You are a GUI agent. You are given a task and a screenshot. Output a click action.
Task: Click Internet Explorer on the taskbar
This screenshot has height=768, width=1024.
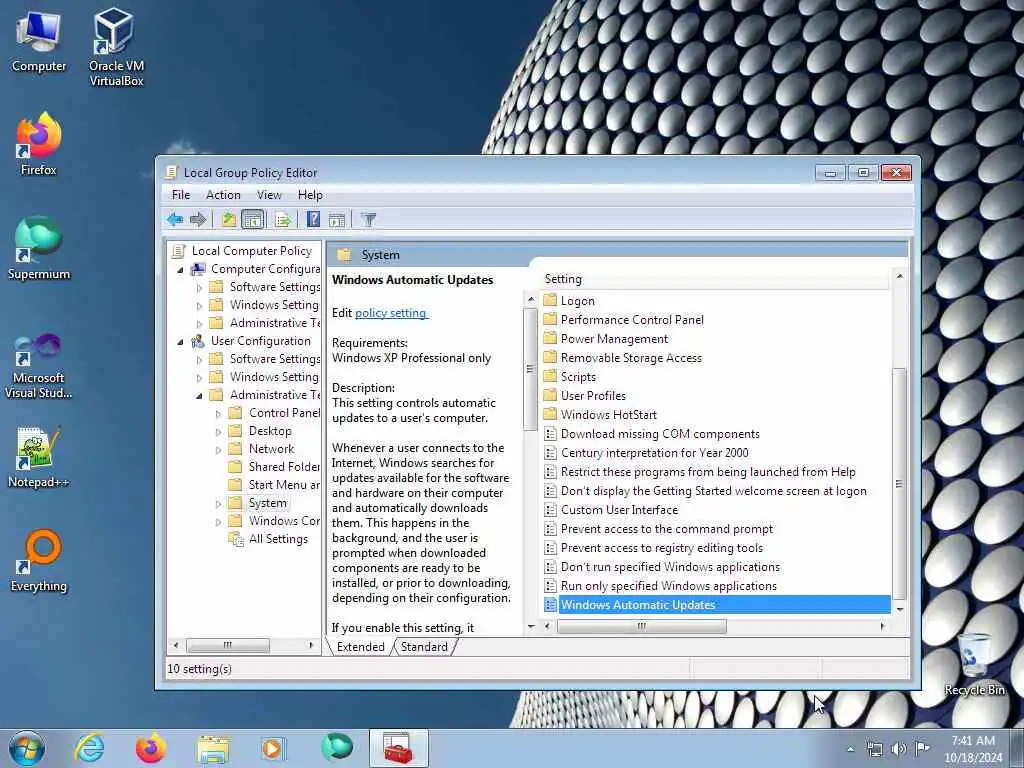pyautogui.click(x=89, y=748)
